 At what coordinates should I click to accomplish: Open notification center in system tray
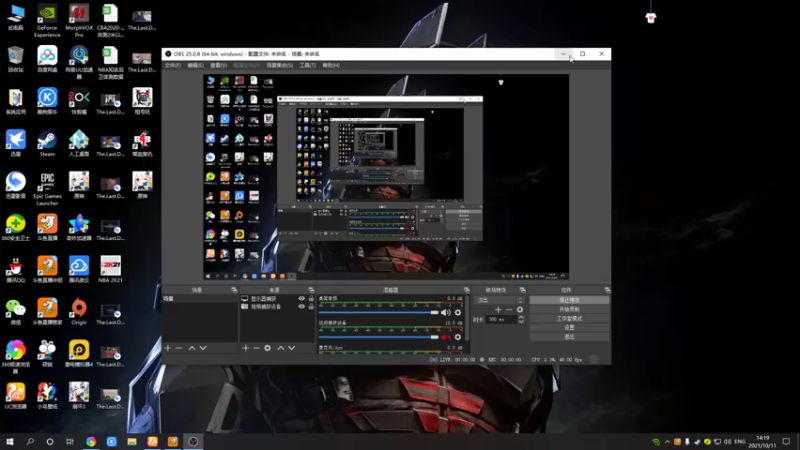[786, 441]
